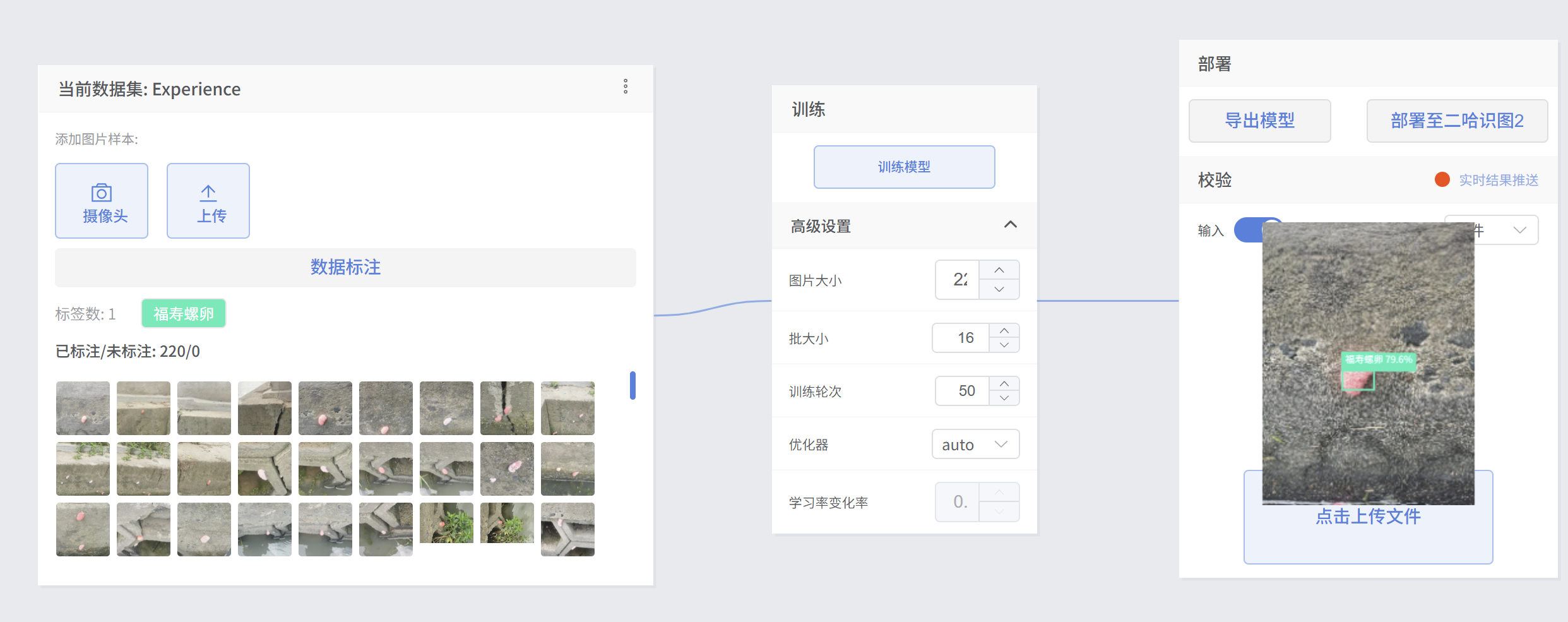Image resolution: width=1568 pixels, height=622 pixels.
Task: Collapse the advanced settings section
Action: (1010, 225)
